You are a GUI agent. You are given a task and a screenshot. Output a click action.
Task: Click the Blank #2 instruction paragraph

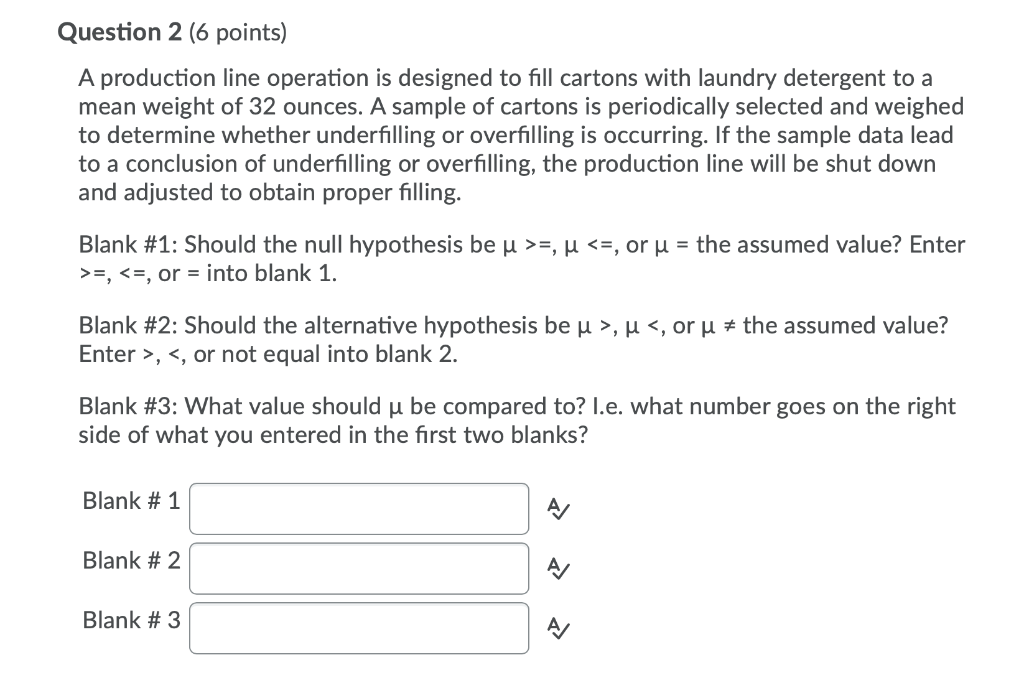(512, 338)
